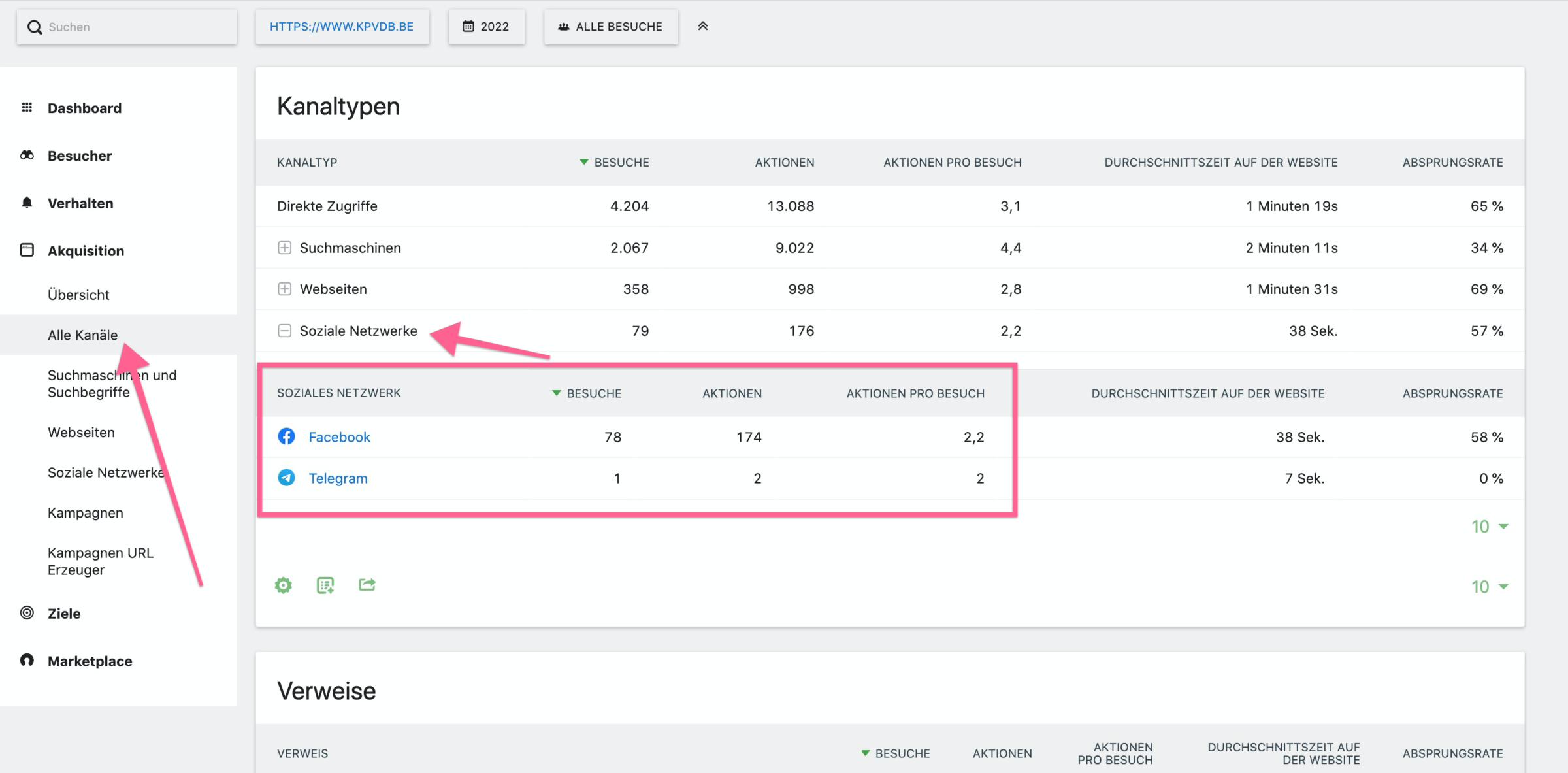Expand the Webseiten row plus icon
Viewport: 1568px width, 773px height.
(x=284, y=289)
